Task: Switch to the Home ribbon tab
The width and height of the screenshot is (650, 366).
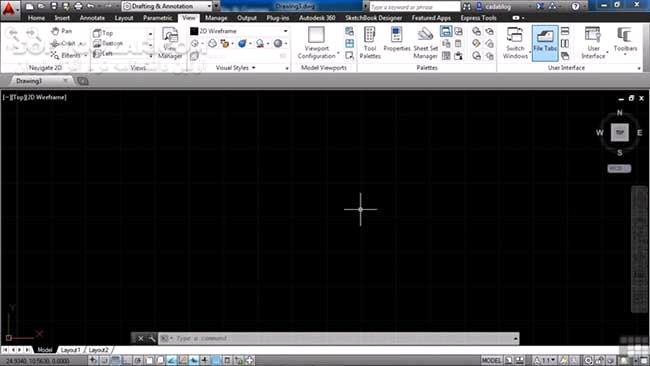Action: point(36,18)
